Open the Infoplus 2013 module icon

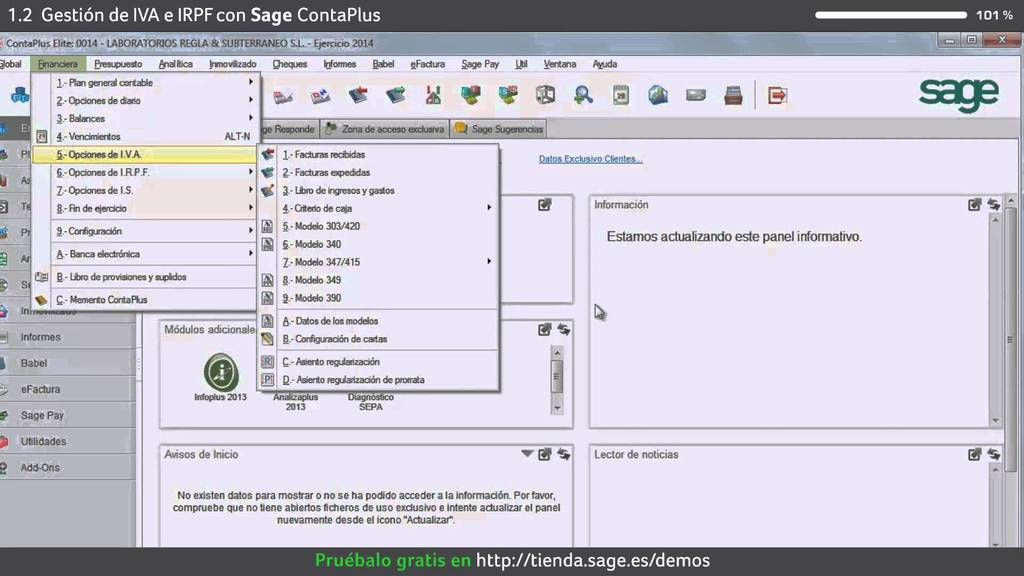click(x=221, y=372)
